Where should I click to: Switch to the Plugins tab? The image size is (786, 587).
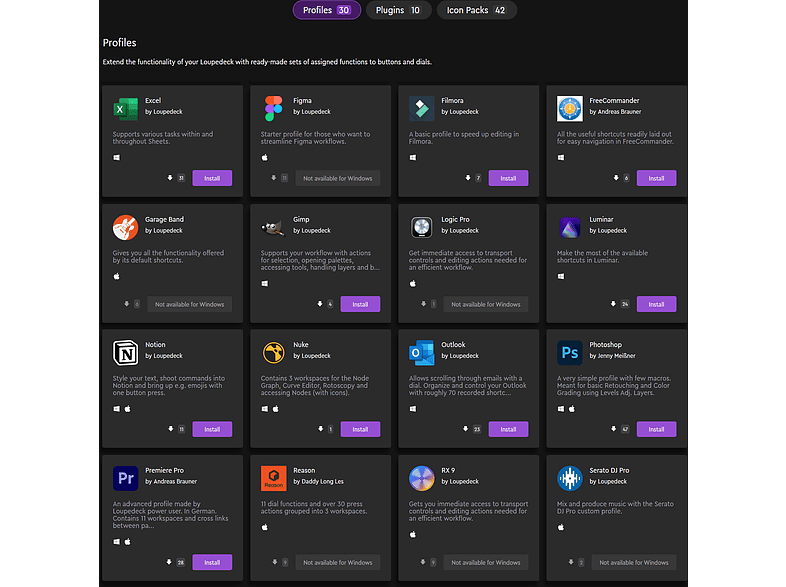(399, 10)
